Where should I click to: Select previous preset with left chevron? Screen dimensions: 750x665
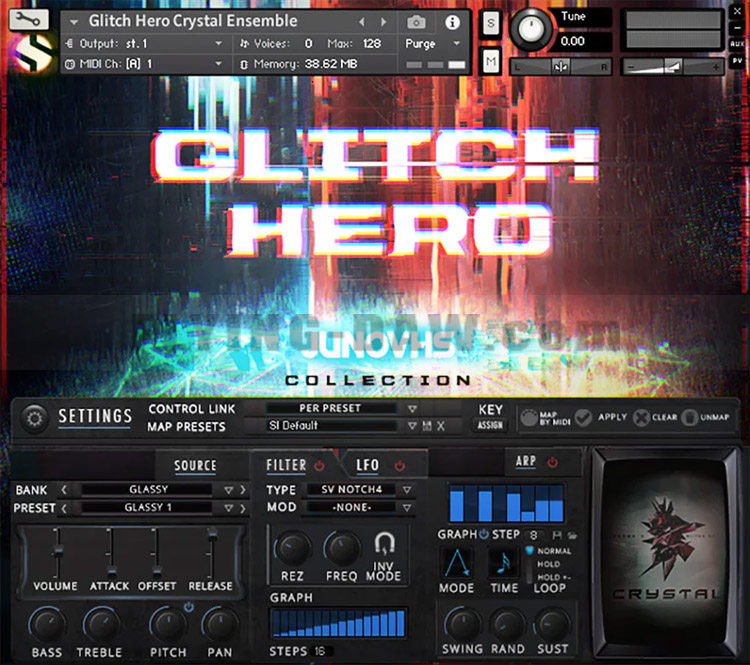pyautogui.click(x=64, y=508)
